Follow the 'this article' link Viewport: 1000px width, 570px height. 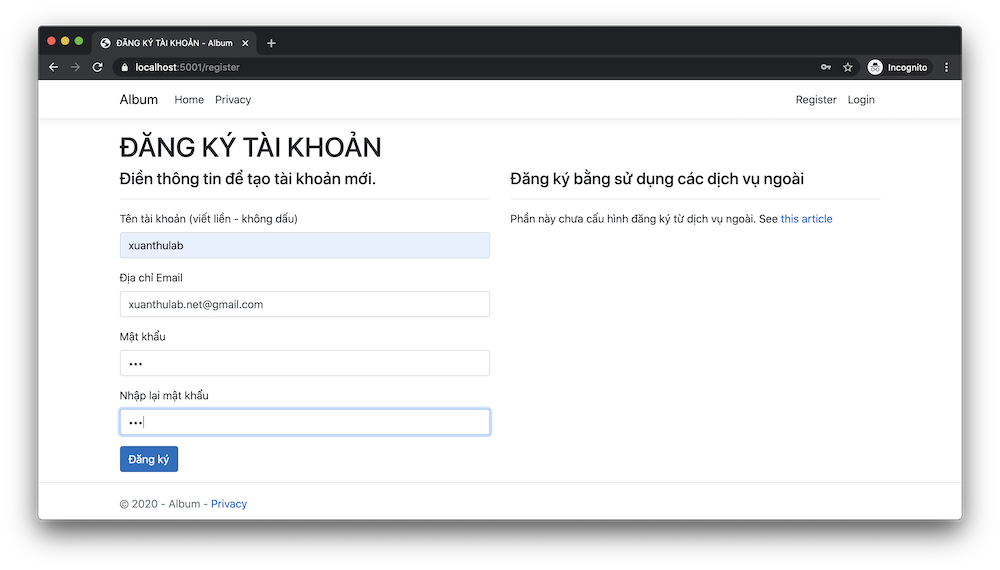(x=806, y=219)
